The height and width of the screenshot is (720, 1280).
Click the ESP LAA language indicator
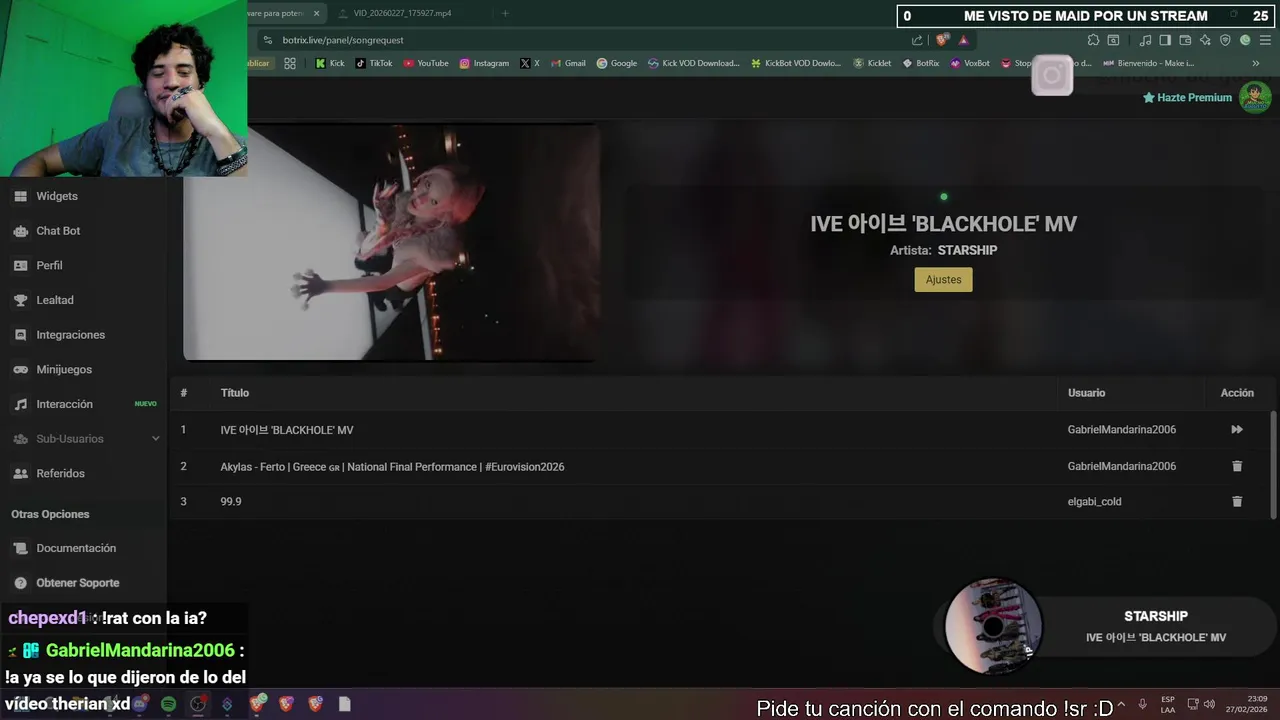1168,704
